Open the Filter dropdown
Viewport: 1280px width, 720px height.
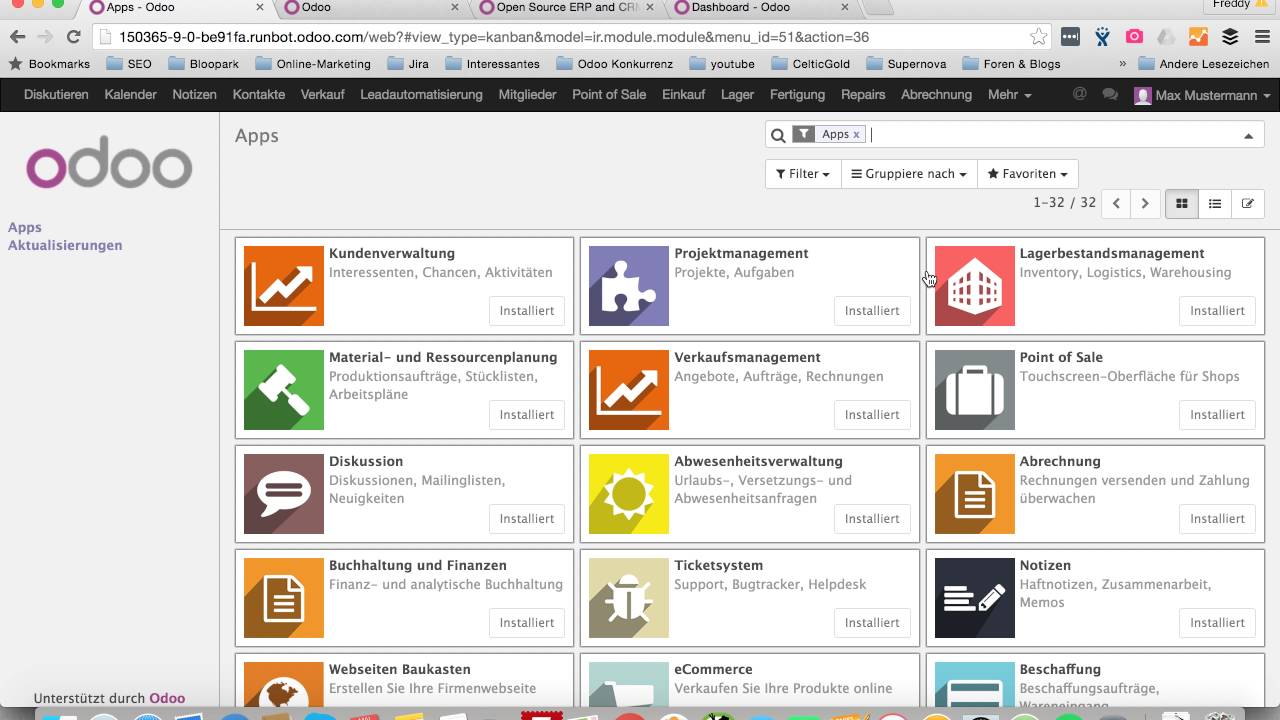(x=803, y=174)
